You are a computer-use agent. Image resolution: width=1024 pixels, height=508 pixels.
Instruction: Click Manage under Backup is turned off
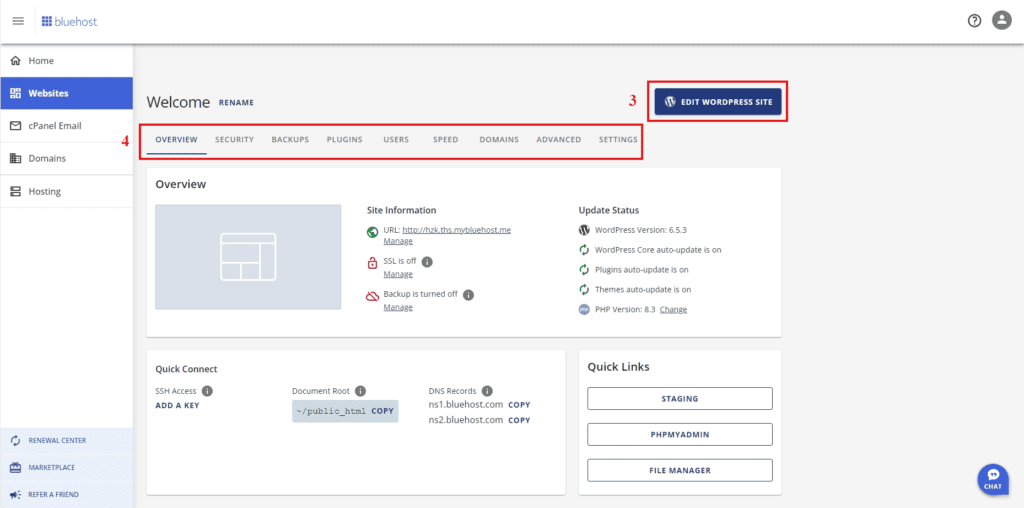click(398, 307)
